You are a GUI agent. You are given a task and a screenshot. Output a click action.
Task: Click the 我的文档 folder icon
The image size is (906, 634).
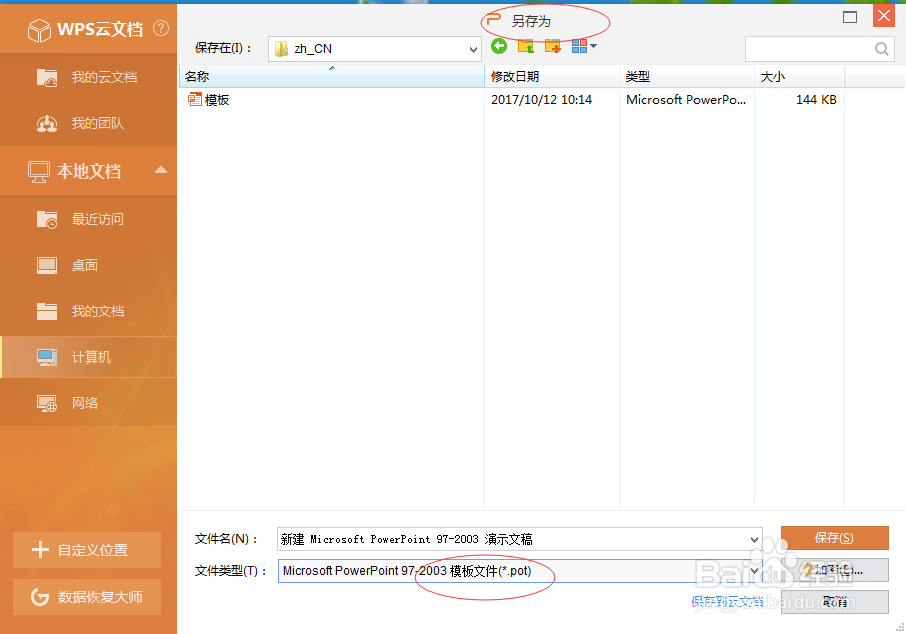(47, 311)
